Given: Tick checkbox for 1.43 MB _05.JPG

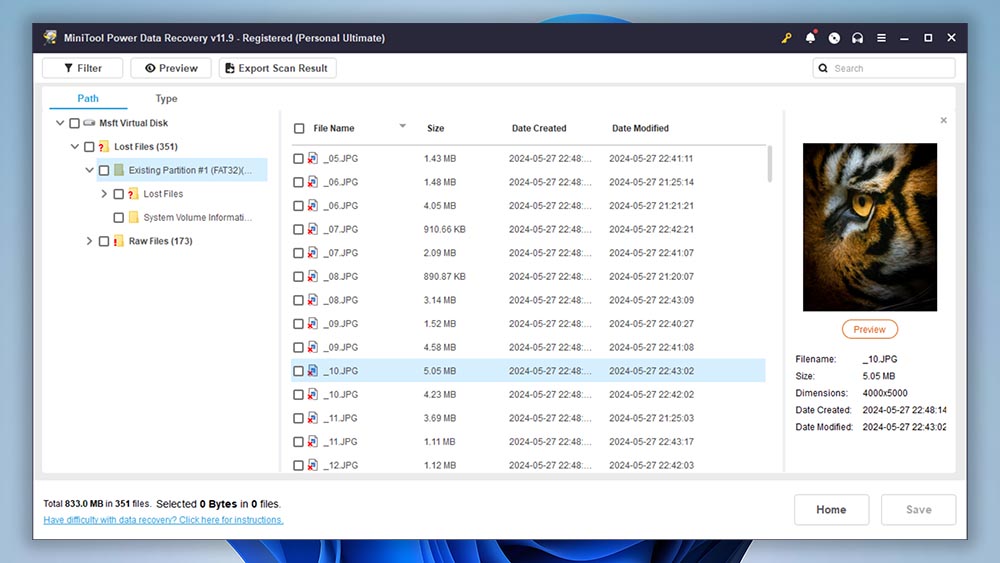Looking at the screenshot, I should pyautogui.click(x=298, y=158).
